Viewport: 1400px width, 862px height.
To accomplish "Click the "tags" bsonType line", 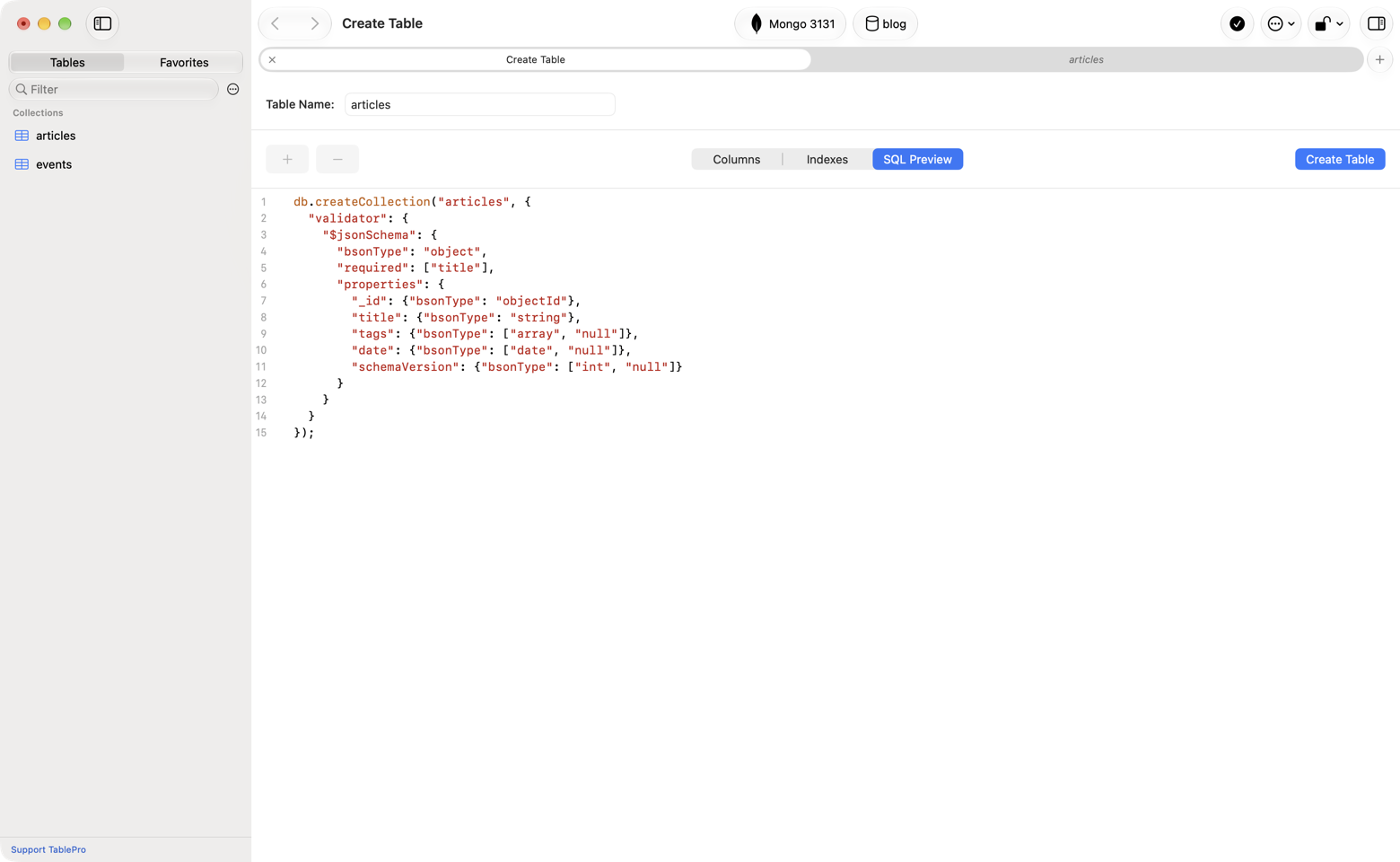I will 495,334.
